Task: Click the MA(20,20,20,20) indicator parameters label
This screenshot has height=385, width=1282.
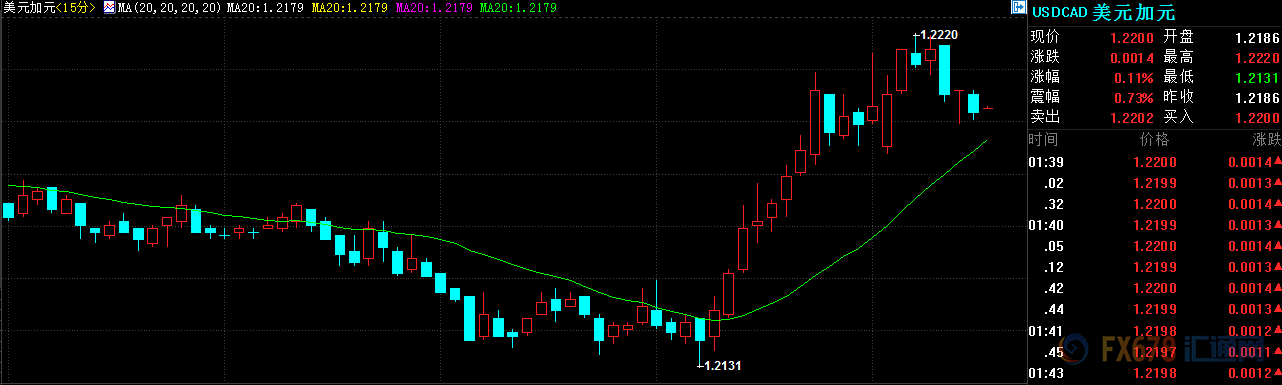Action: click(169, 7)
